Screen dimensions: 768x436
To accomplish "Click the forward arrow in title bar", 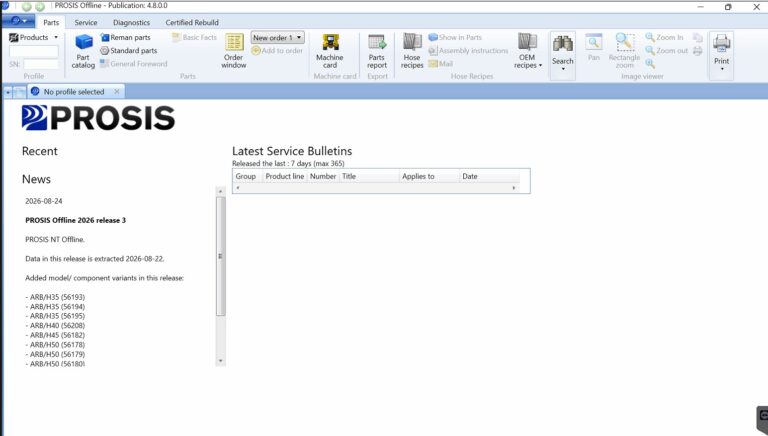I will click(x=40, y=6).
